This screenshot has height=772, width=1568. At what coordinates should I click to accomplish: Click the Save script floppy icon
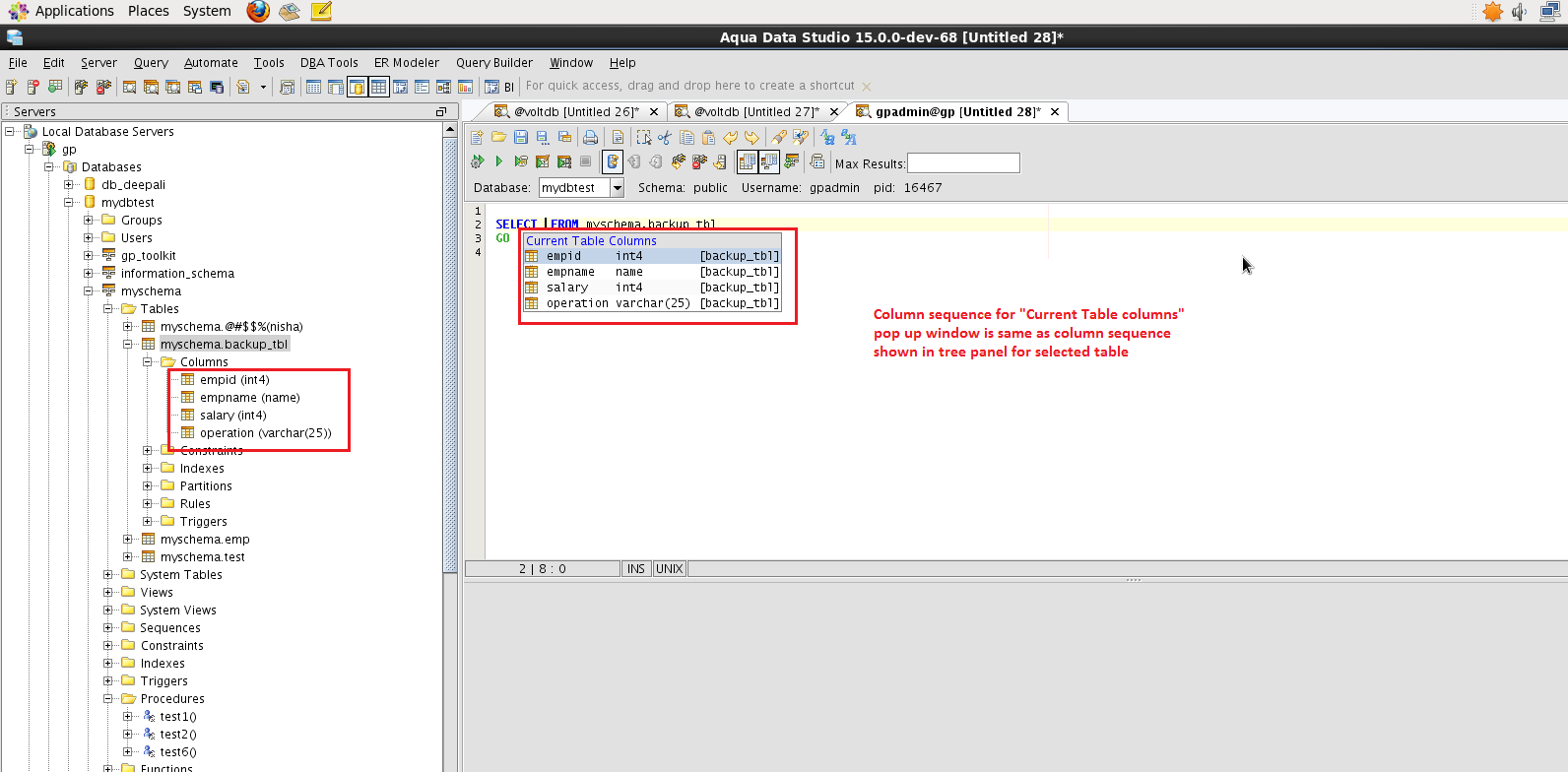tap(521, 138)
